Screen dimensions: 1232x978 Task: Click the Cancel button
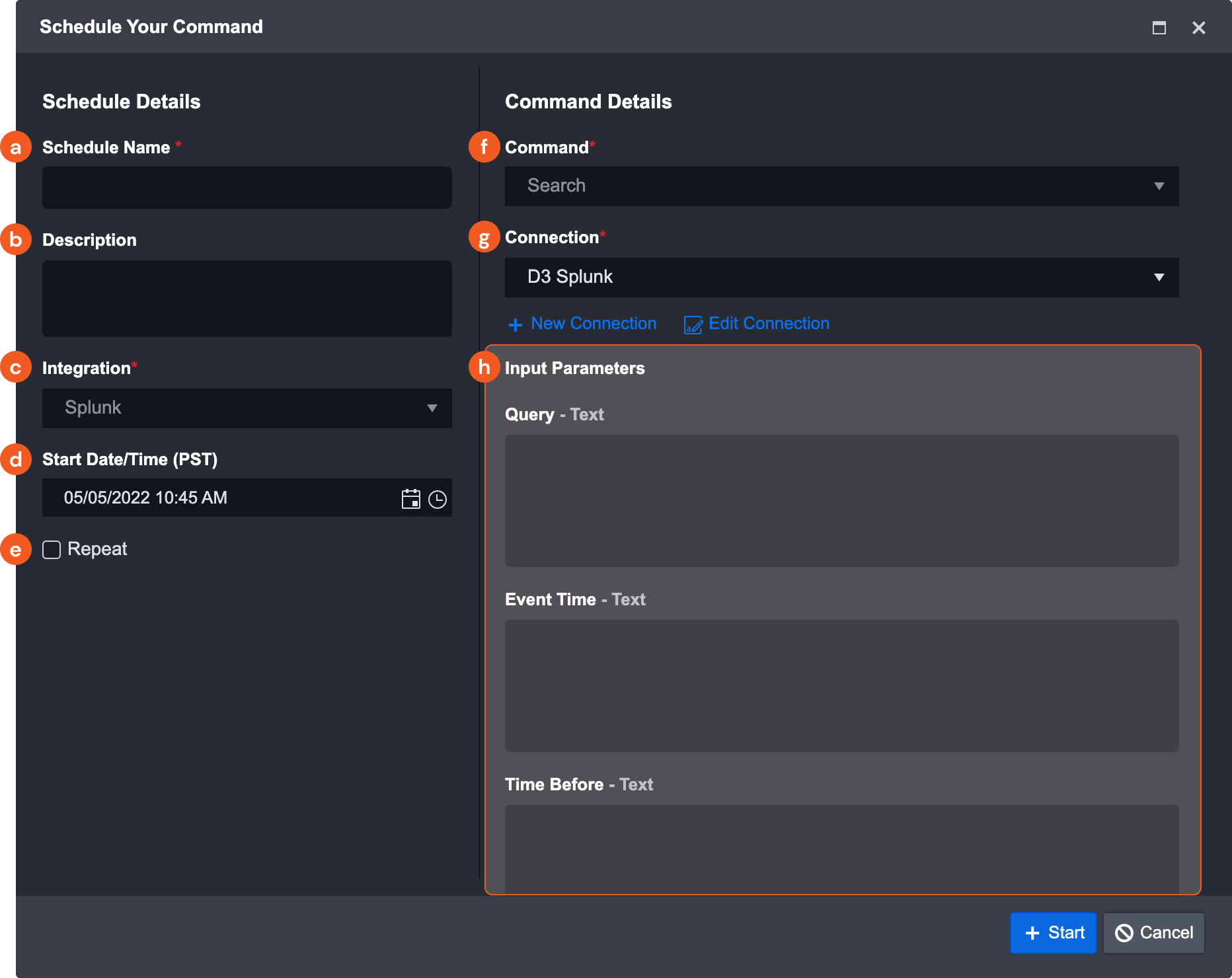click(1153, 932)
